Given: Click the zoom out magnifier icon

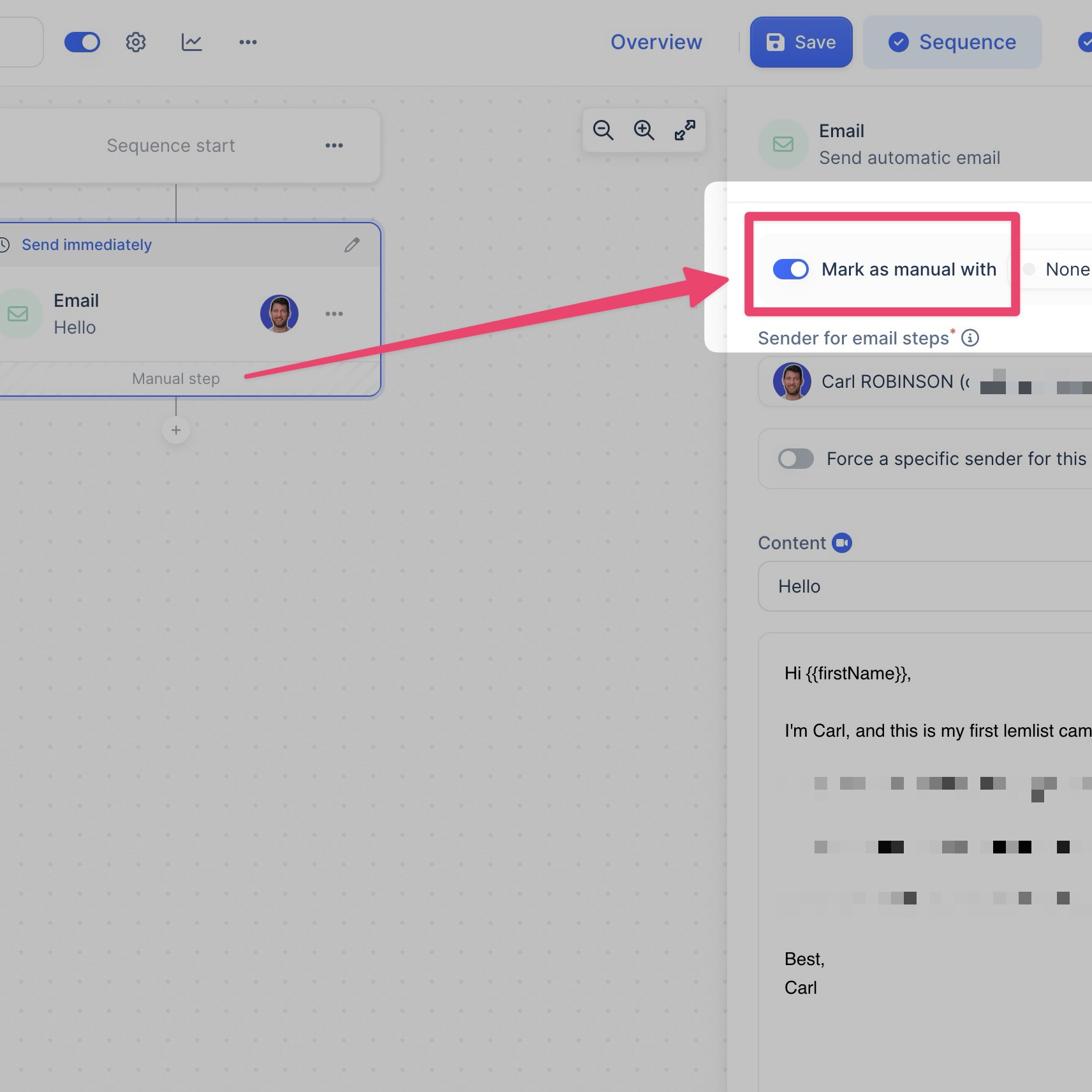Looking at the screenshot, I should click(603, 130).
